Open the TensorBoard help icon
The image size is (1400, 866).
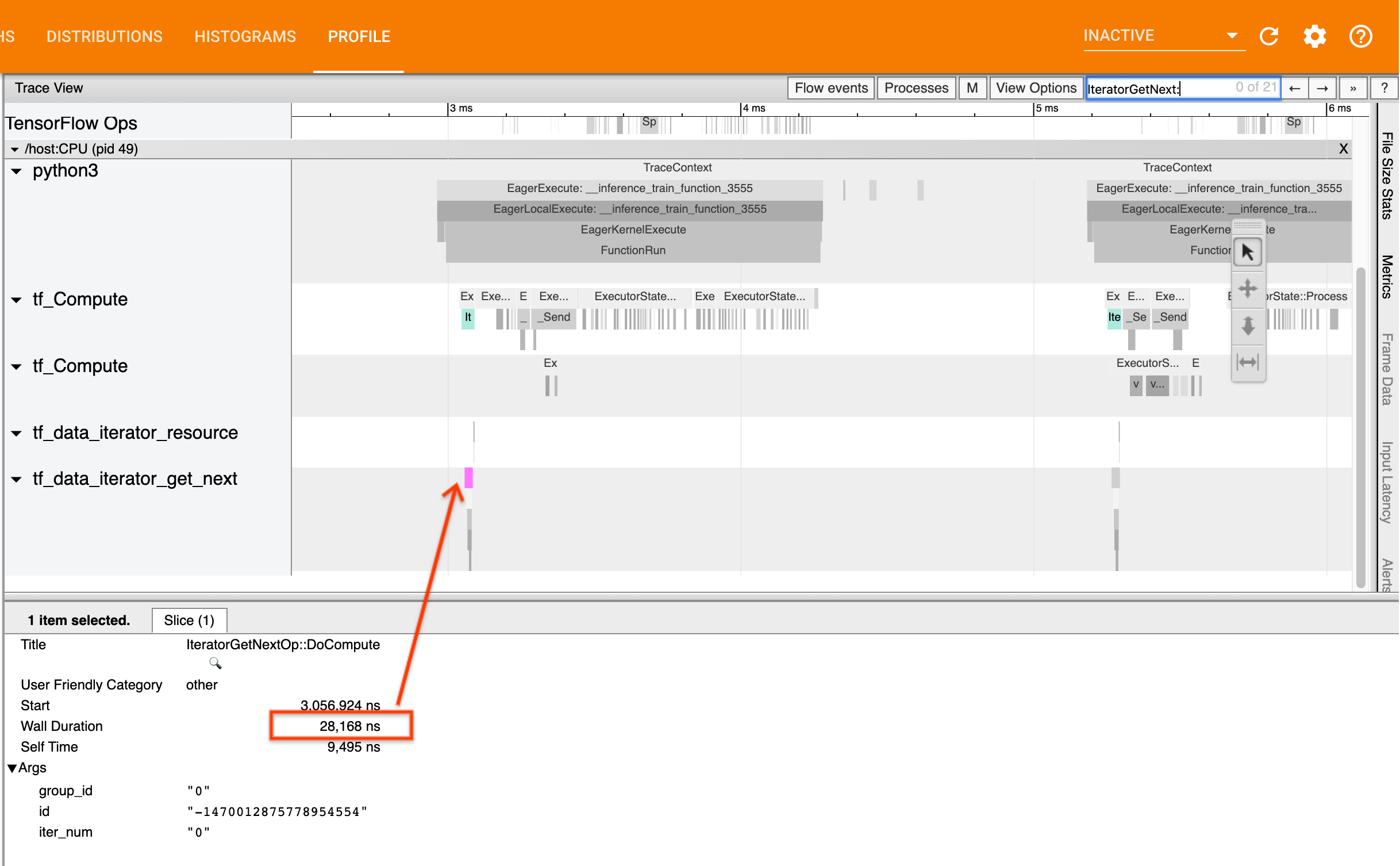(1360, 36)
